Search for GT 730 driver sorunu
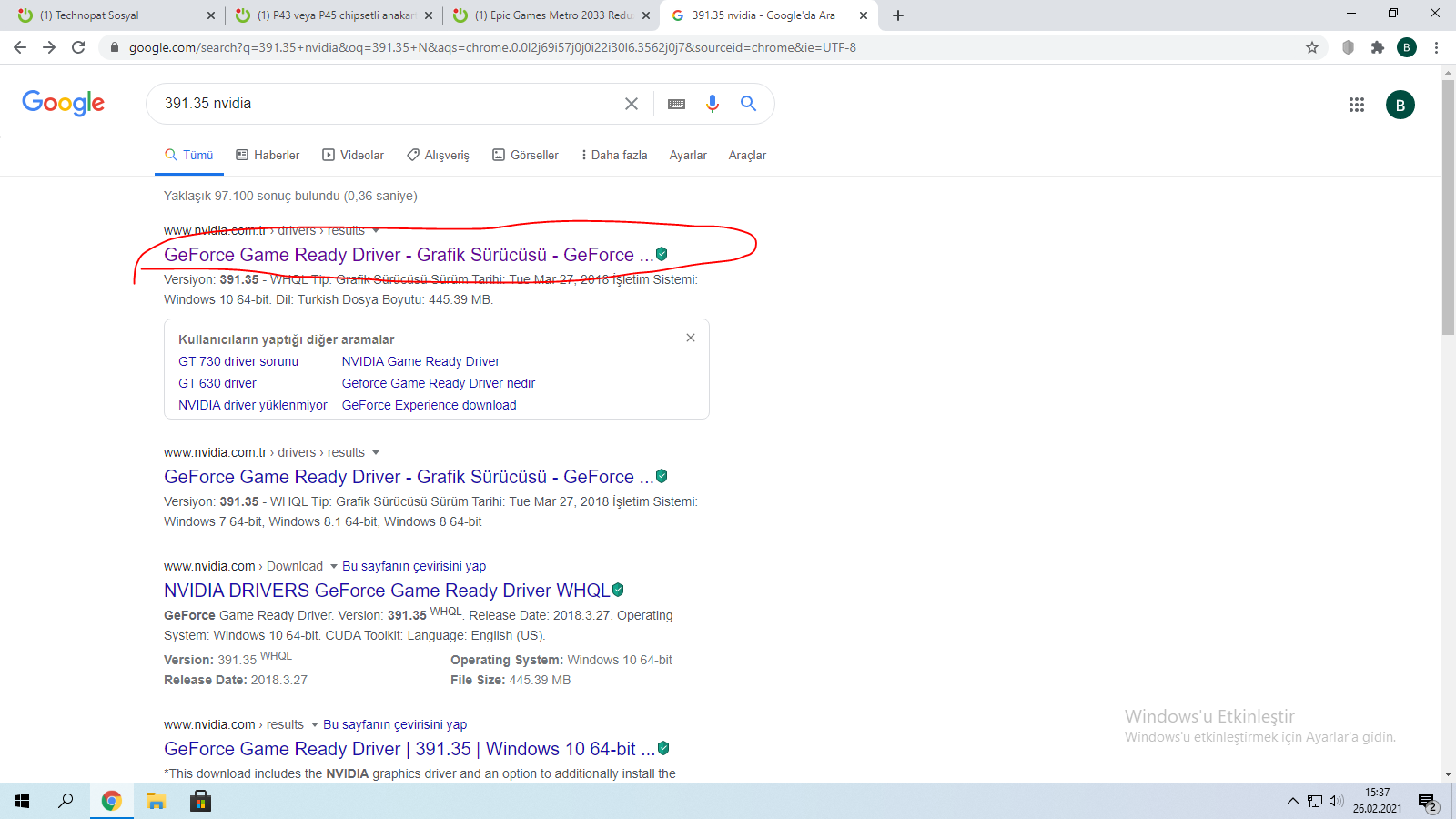Screen dimensions: 1456x819 [238, 361]
